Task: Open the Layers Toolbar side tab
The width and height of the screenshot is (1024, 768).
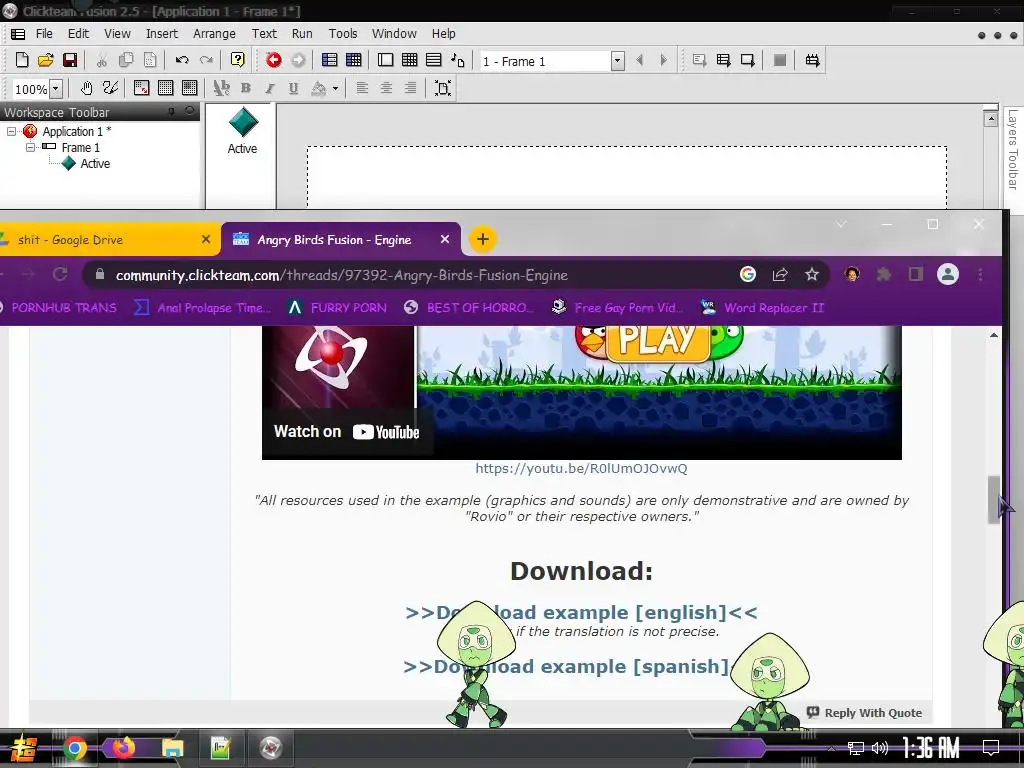Action: tap(1013, 150)
